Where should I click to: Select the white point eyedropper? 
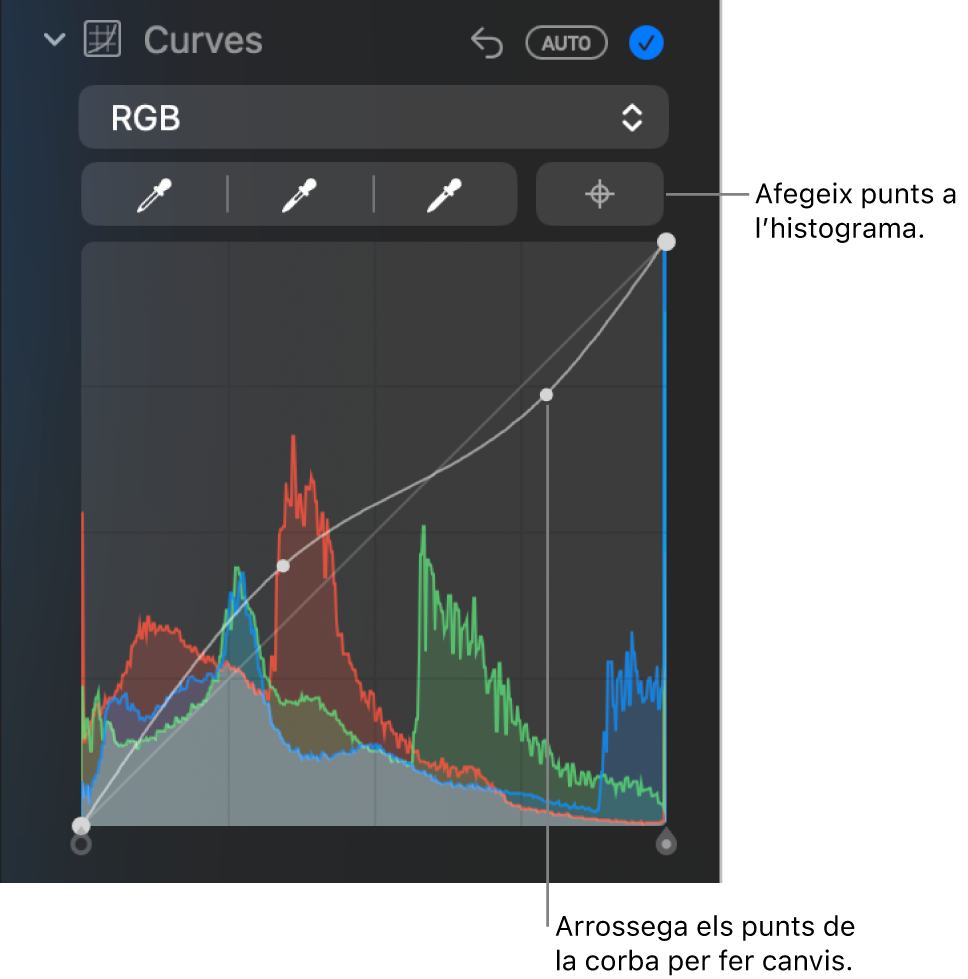coord(445,195)
